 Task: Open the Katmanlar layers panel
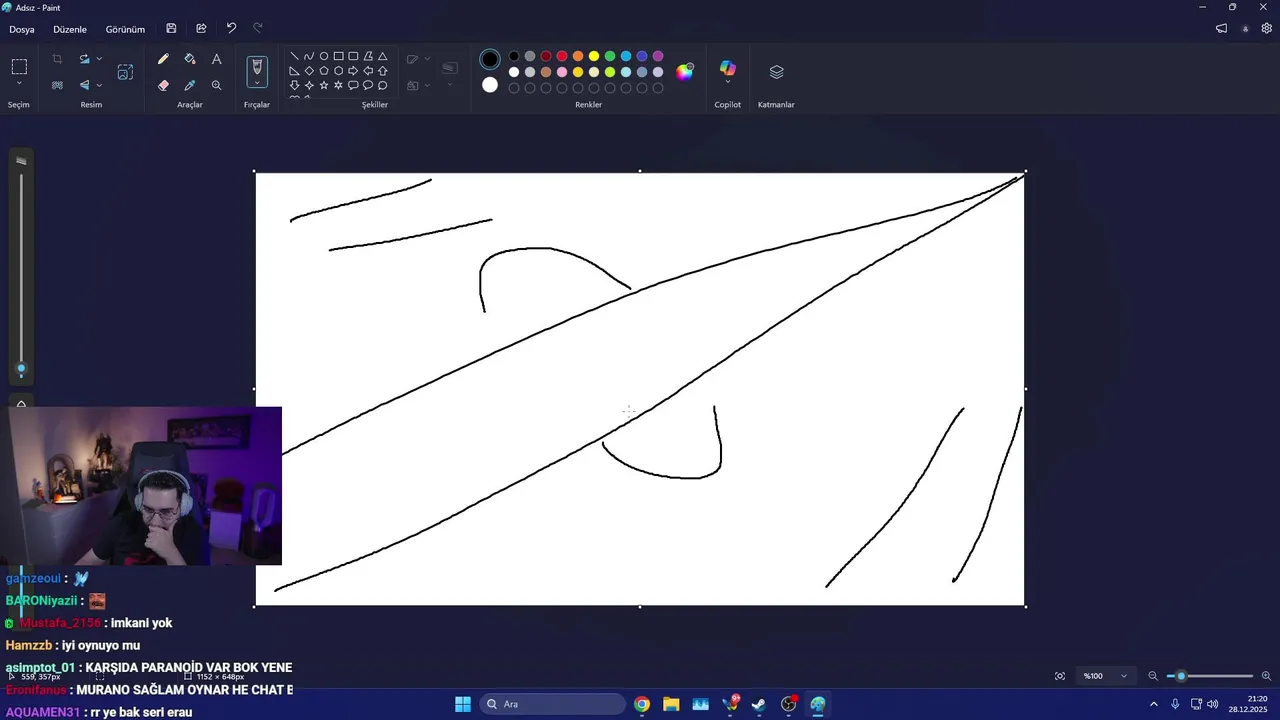[x=776, y=72]
